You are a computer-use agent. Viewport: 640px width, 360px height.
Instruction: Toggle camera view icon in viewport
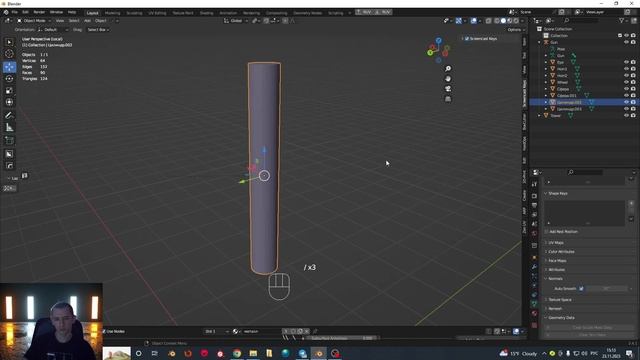[x=448, y=89]
